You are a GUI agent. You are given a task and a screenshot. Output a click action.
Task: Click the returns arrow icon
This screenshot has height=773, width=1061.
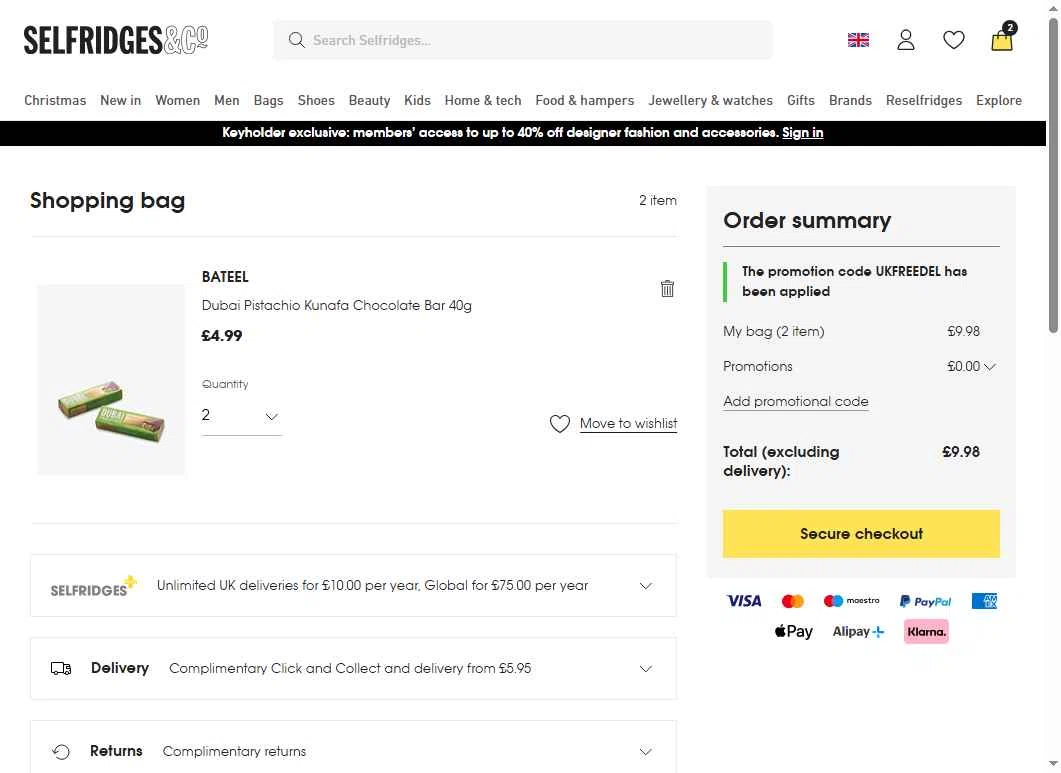(x=61, y=751)
